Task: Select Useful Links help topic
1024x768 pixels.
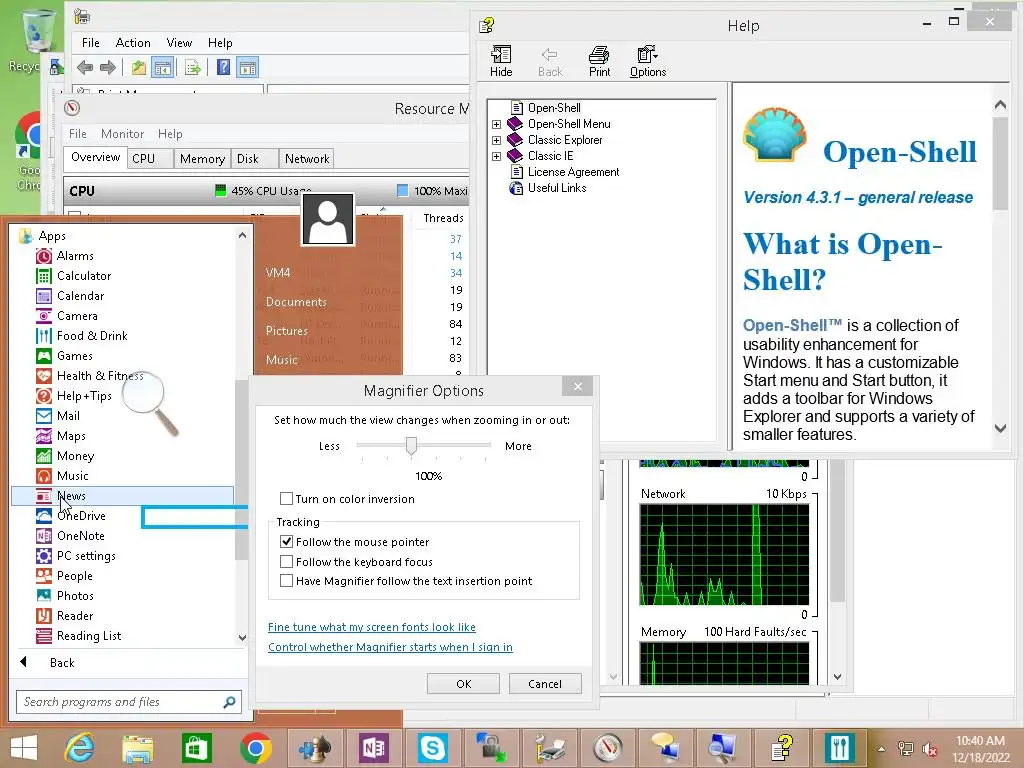Action: pyautogui.click(x=556, y=188)
